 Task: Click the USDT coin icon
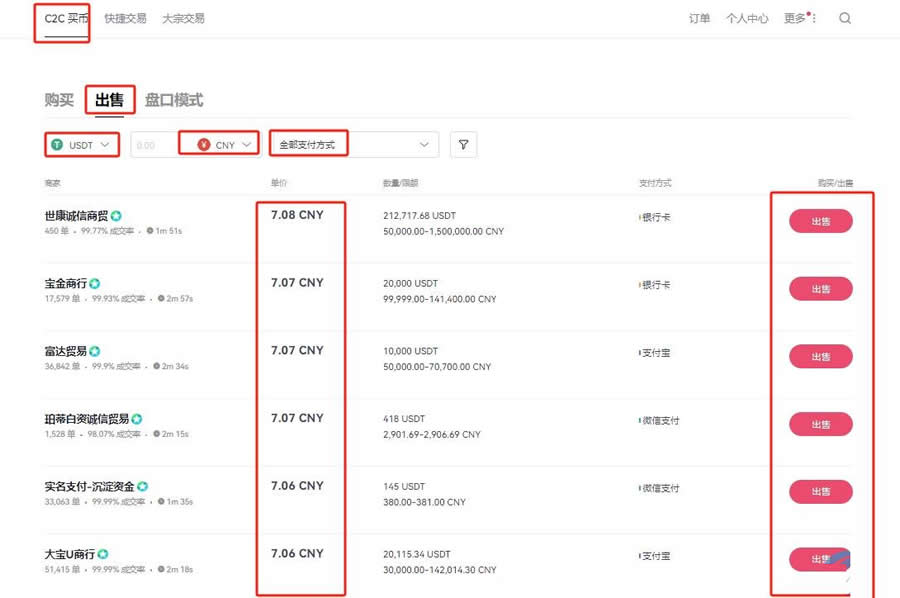click(x=57, y=145)
